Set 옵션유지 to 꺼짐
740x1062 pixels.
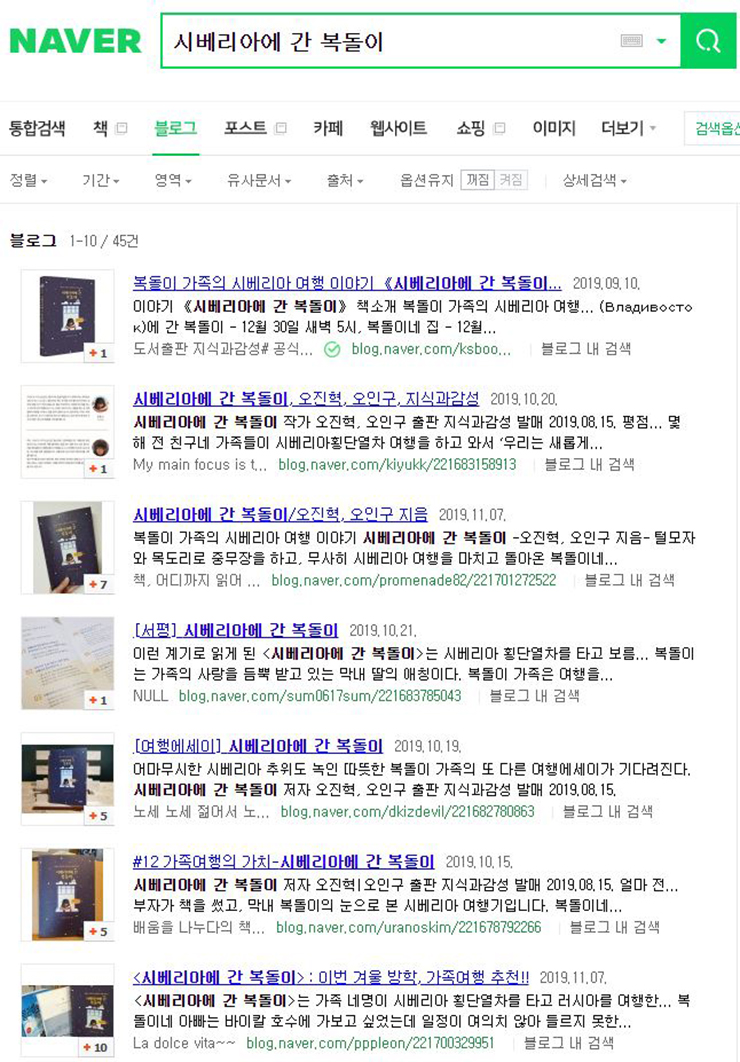[478, 180]
